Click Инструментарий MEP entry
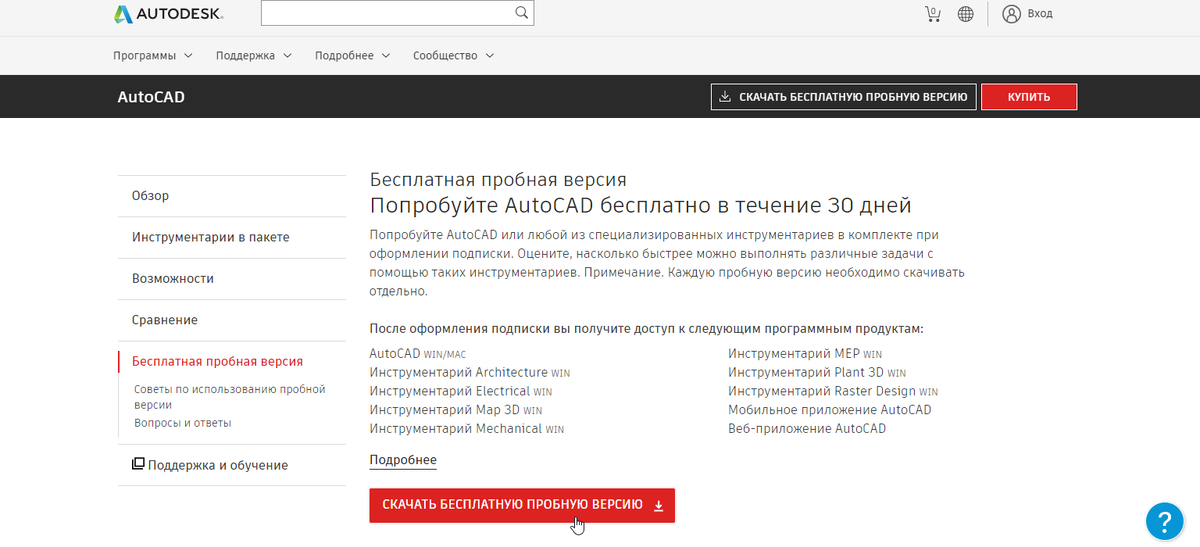The width and height of the screenshot is (1200, 547). click(x=805, y=354)
